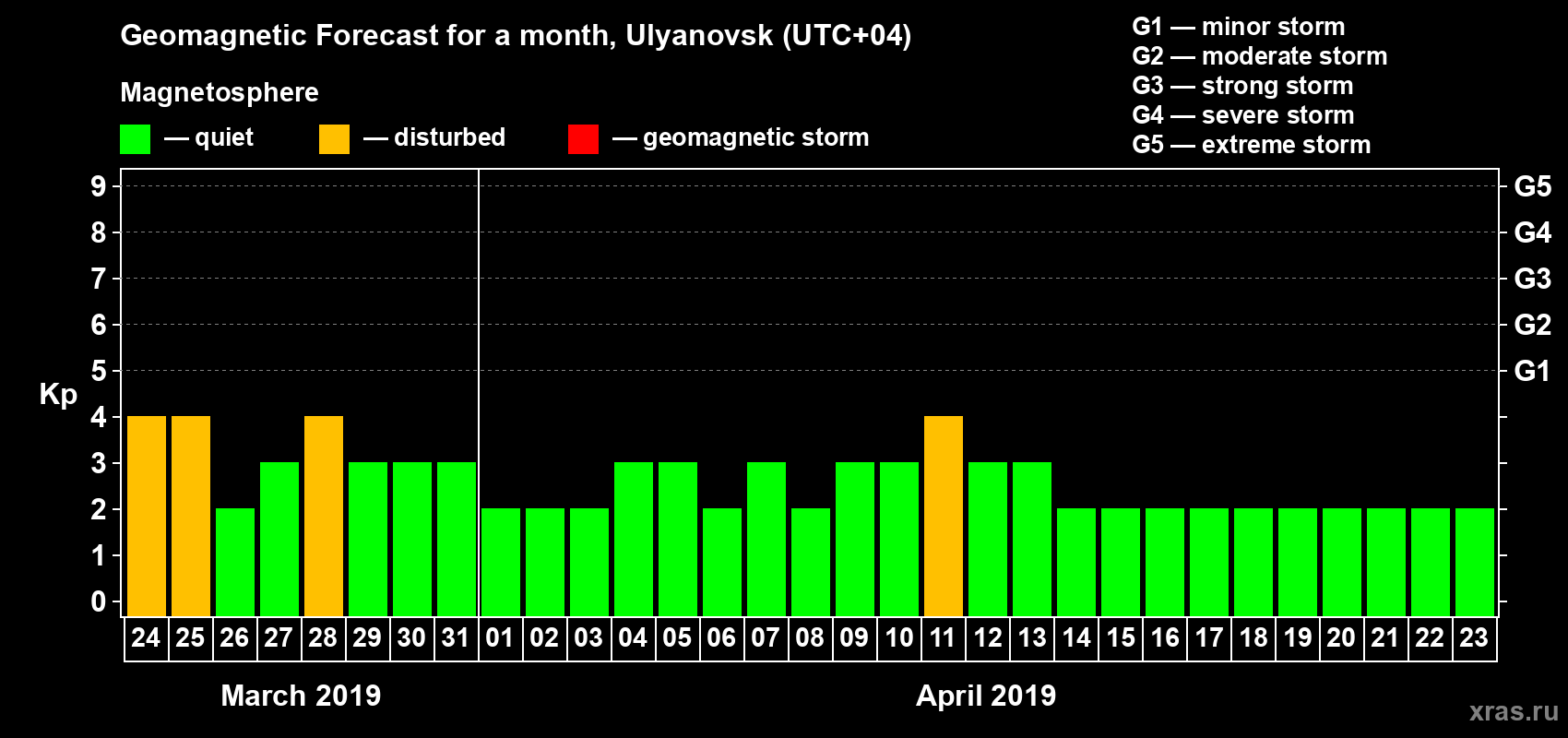Click the red geomagnetic storm legend swatch
Screen dimensions: 1568x738
tap(583, 139)
